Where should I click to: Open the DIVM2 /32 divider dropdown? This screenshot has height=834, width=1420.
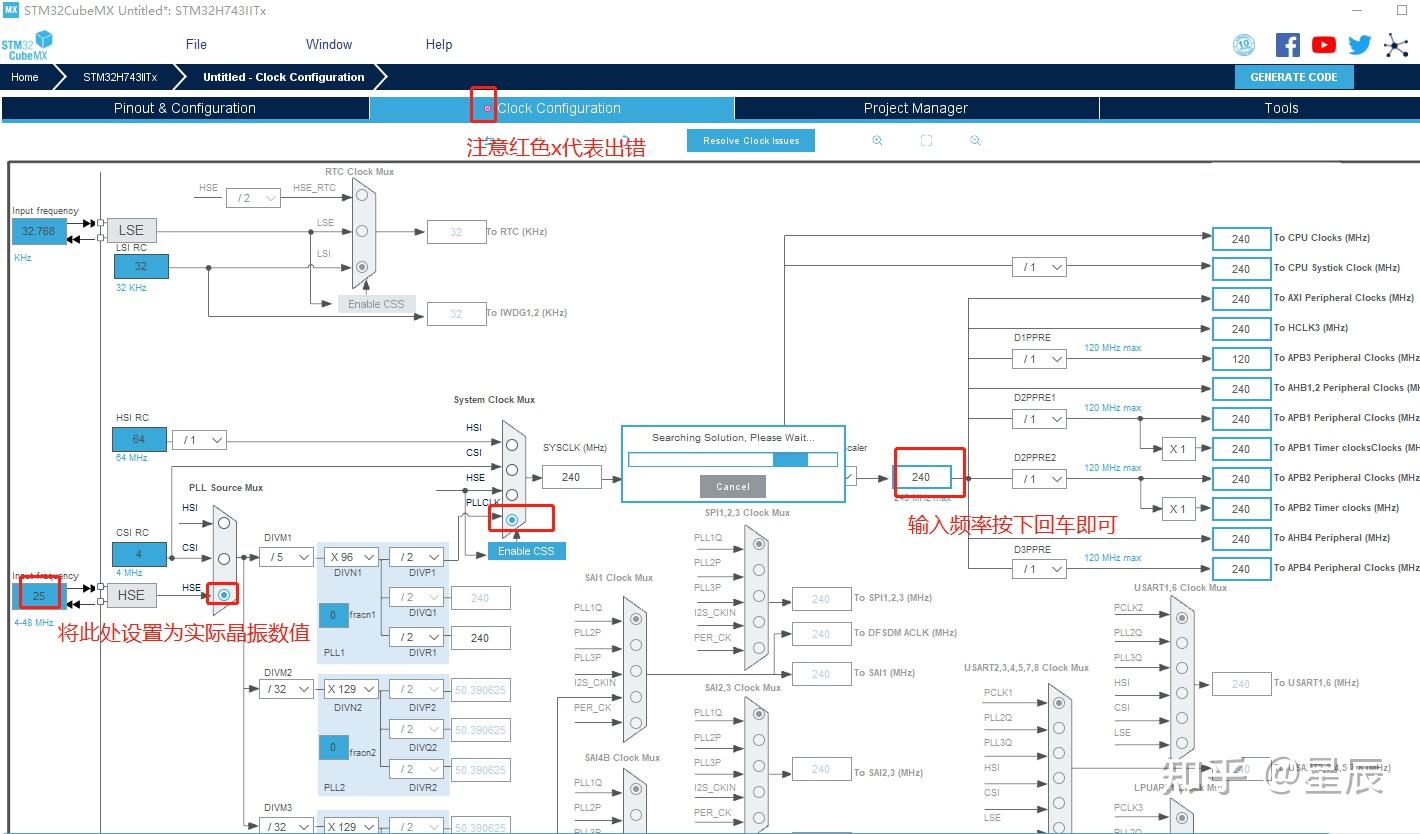tap(286, 689)
